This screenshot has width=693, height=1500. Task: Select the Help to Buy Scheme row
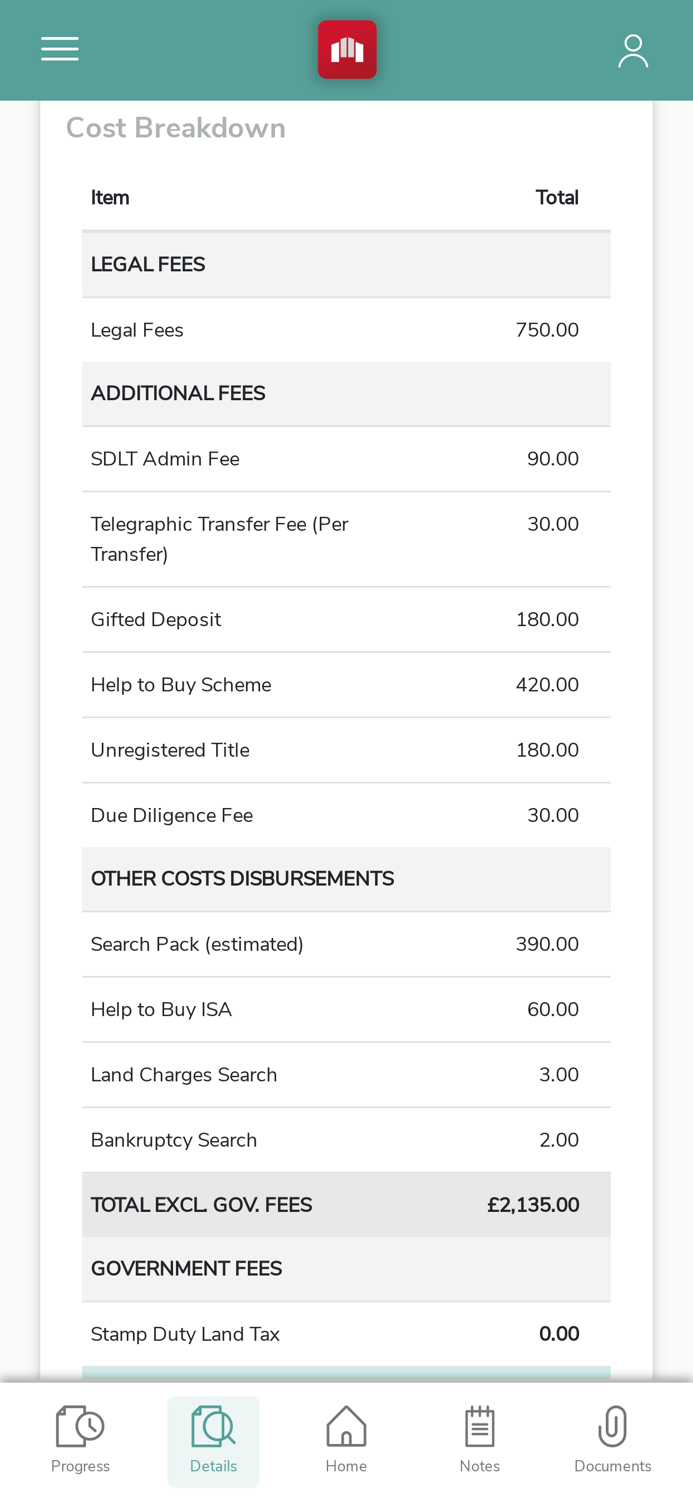point(346,685)
